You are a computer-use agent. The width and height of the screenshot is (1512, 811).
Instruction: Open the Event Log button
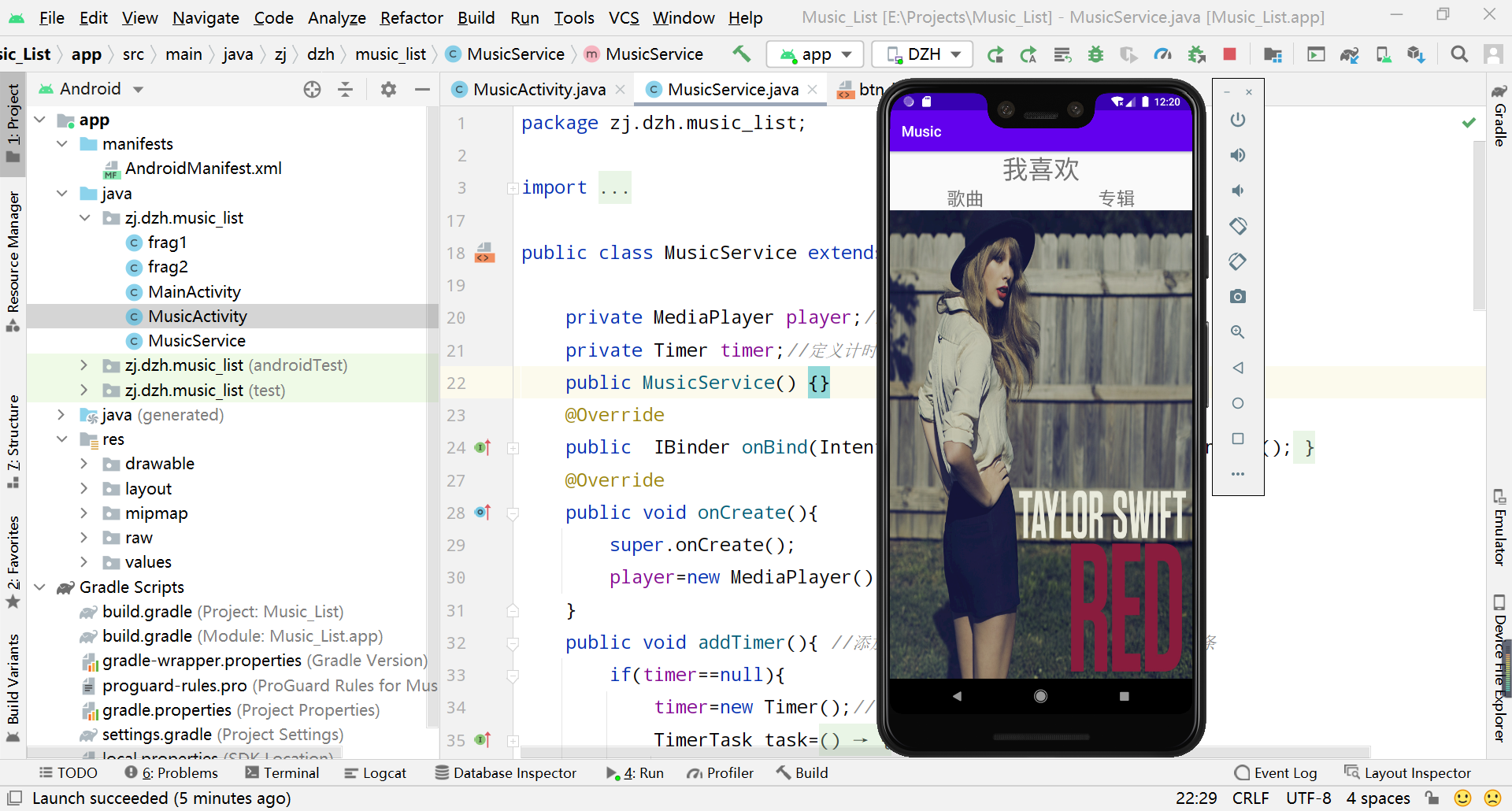click(x=1276, y=772)
